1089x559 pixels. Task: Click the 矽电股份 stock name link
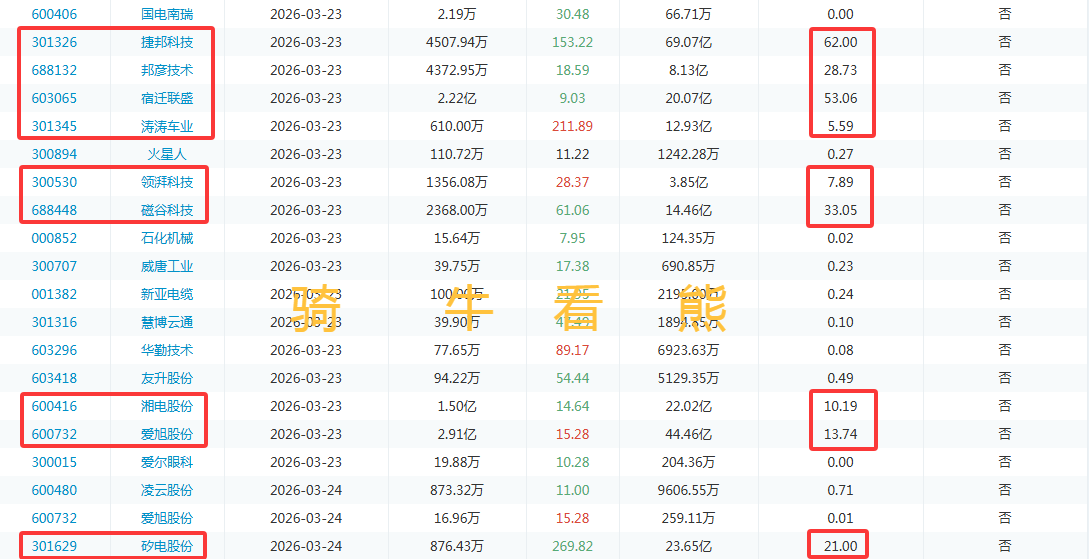(x=167, y=546)
